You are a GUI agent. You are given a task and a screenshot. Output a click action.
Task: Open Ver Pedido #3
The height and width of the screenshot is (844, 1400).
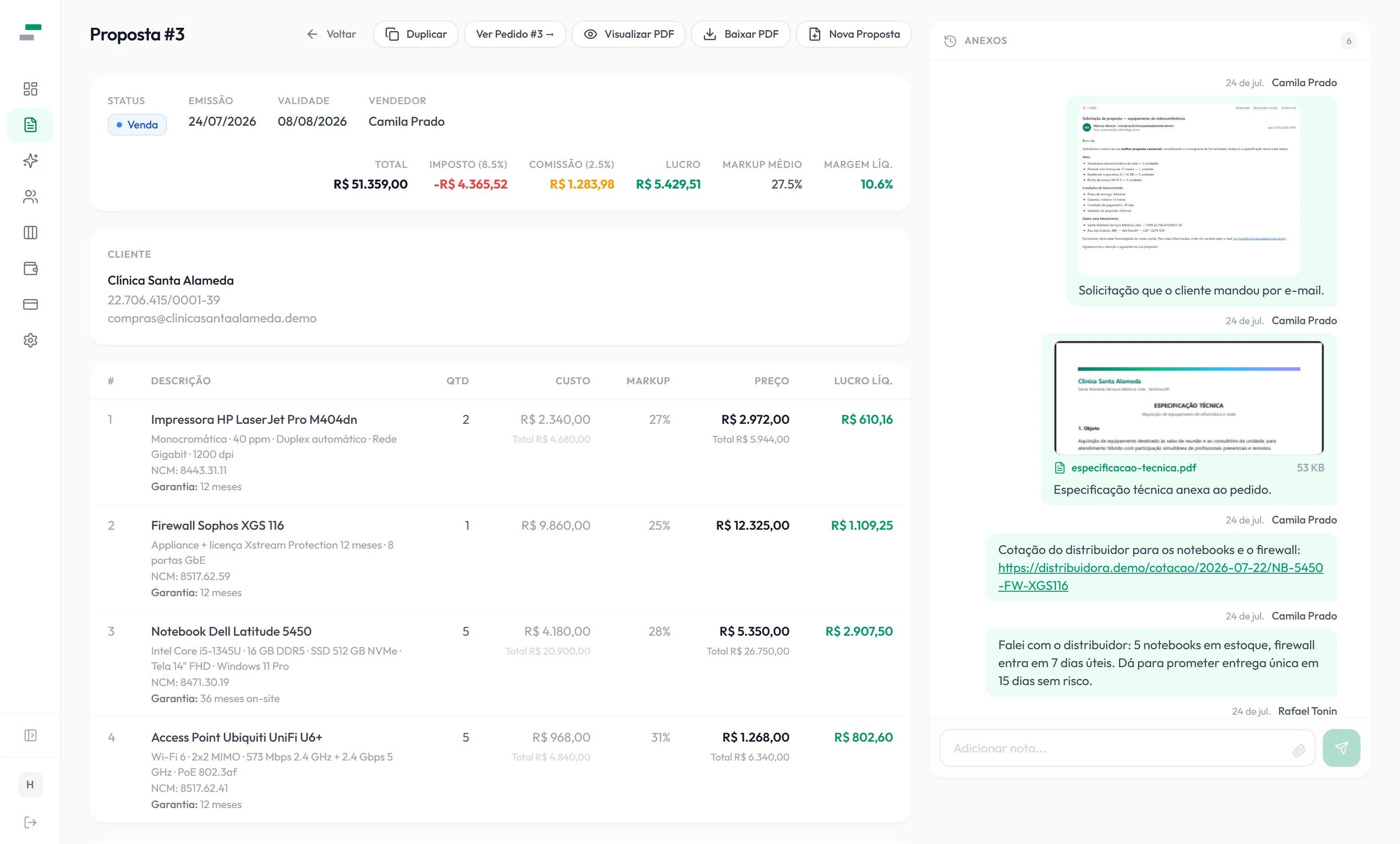[515, 34]
